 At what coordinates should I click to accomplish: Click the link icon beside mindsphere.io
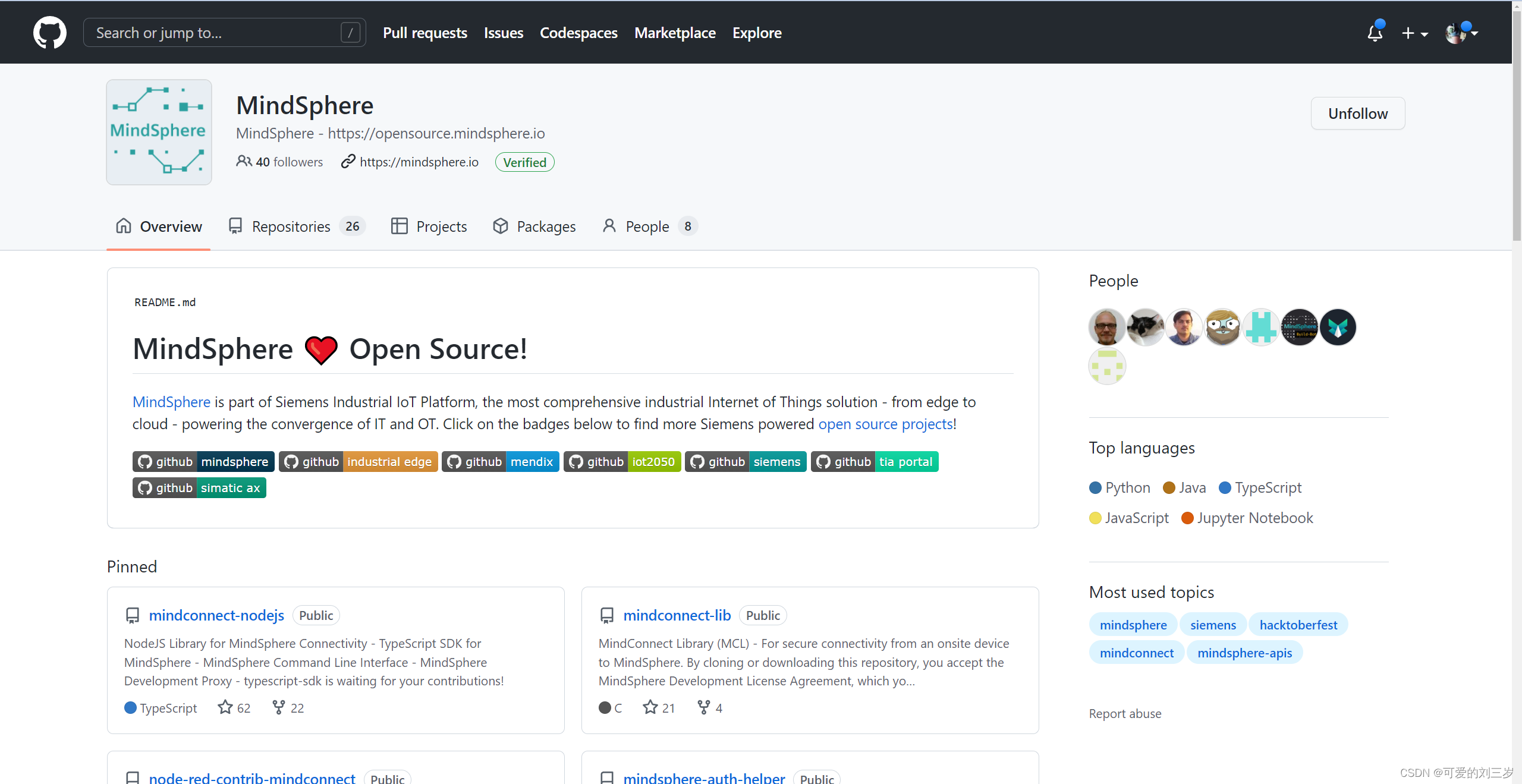coord(348,162)
